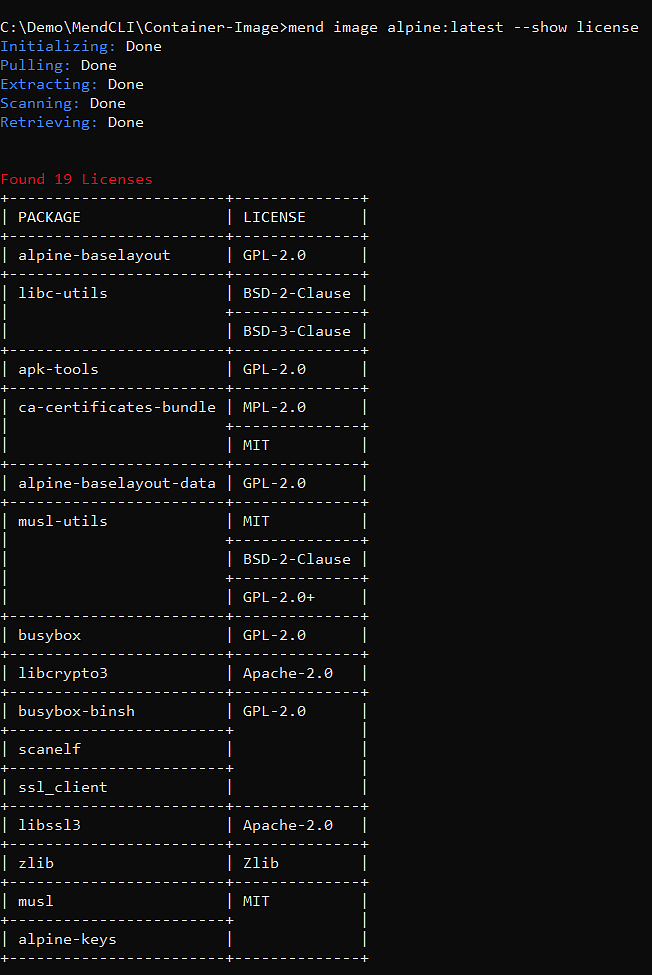Click the ssl_client package entry

(x=62, y=787)
